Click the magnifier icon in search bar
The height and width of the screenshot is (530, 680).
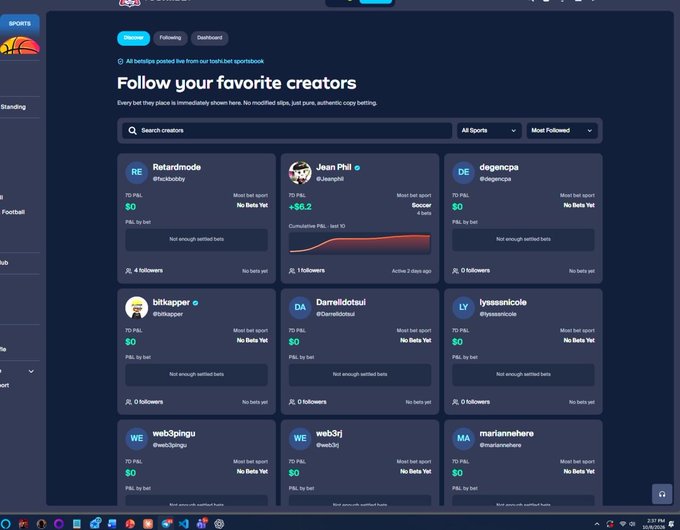click(133, 131)
